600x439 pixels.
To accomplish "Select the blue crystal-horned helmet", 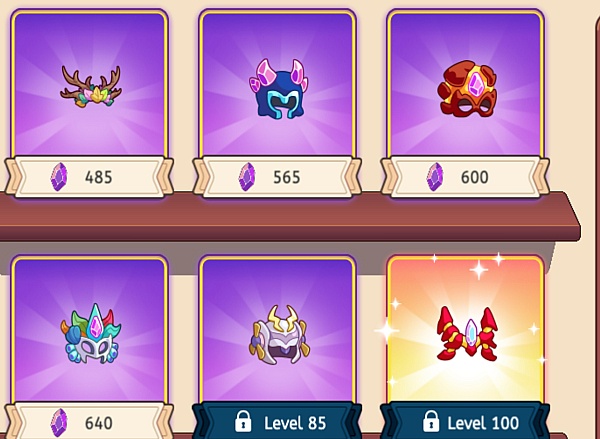I will pos(278,89).
